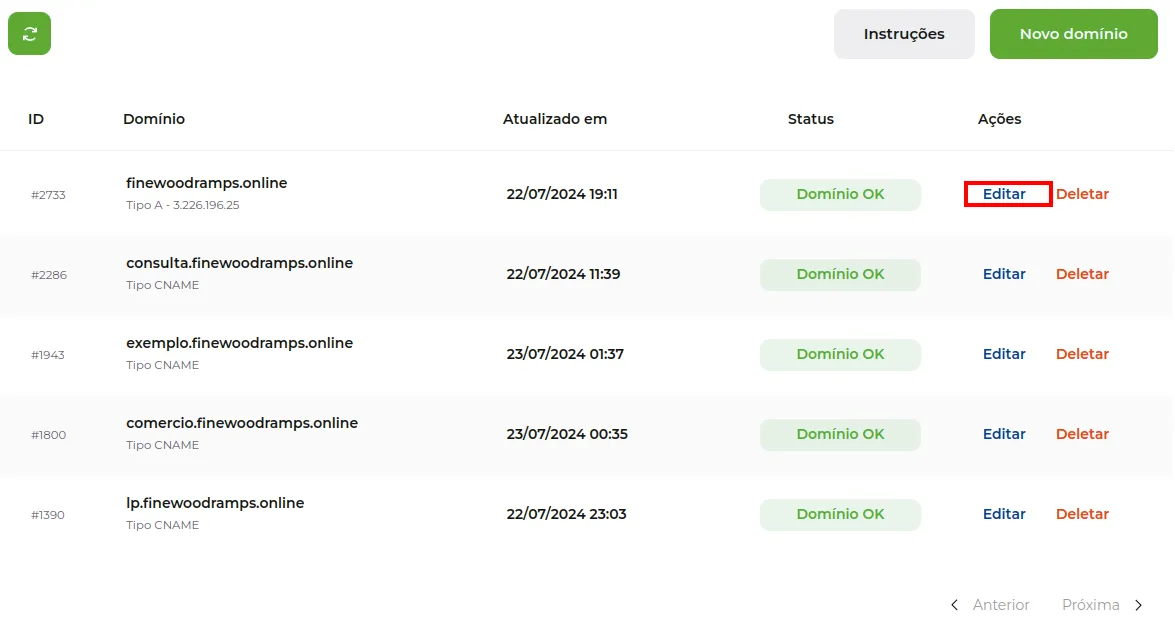Select ID #2286 cell
The width and height of the screenshot is (1175, 644).
coord(49,275)
